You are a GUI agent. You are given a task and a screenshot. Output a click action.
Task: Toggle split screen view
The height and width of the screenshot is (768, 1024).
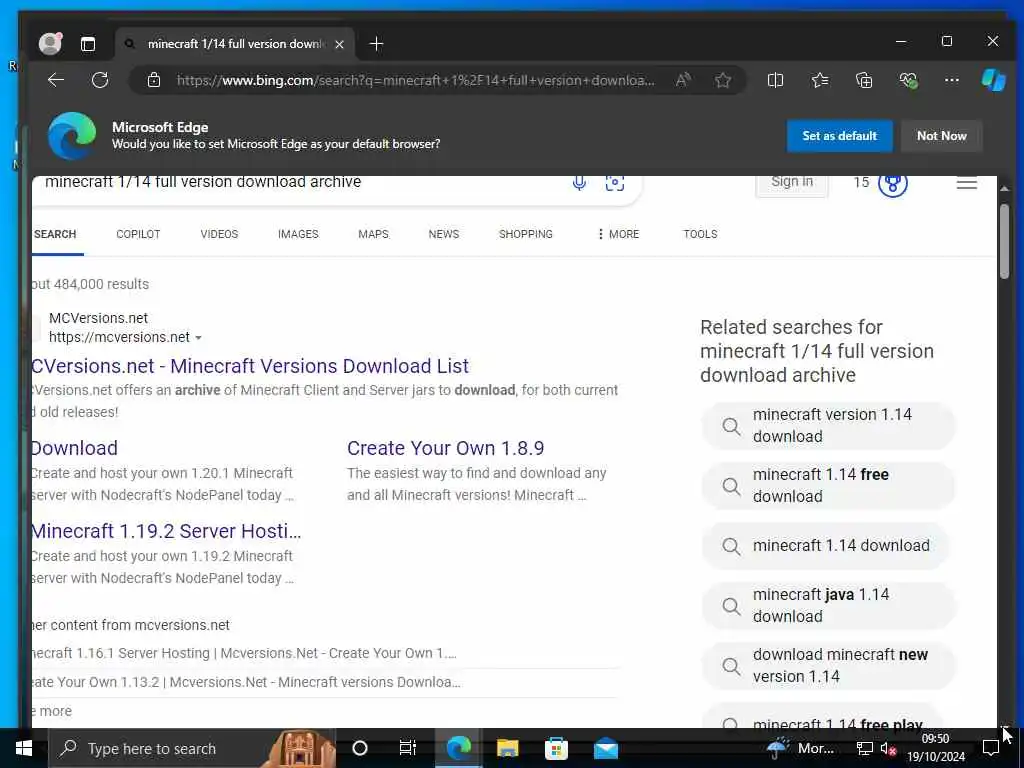tap(775, 80)
